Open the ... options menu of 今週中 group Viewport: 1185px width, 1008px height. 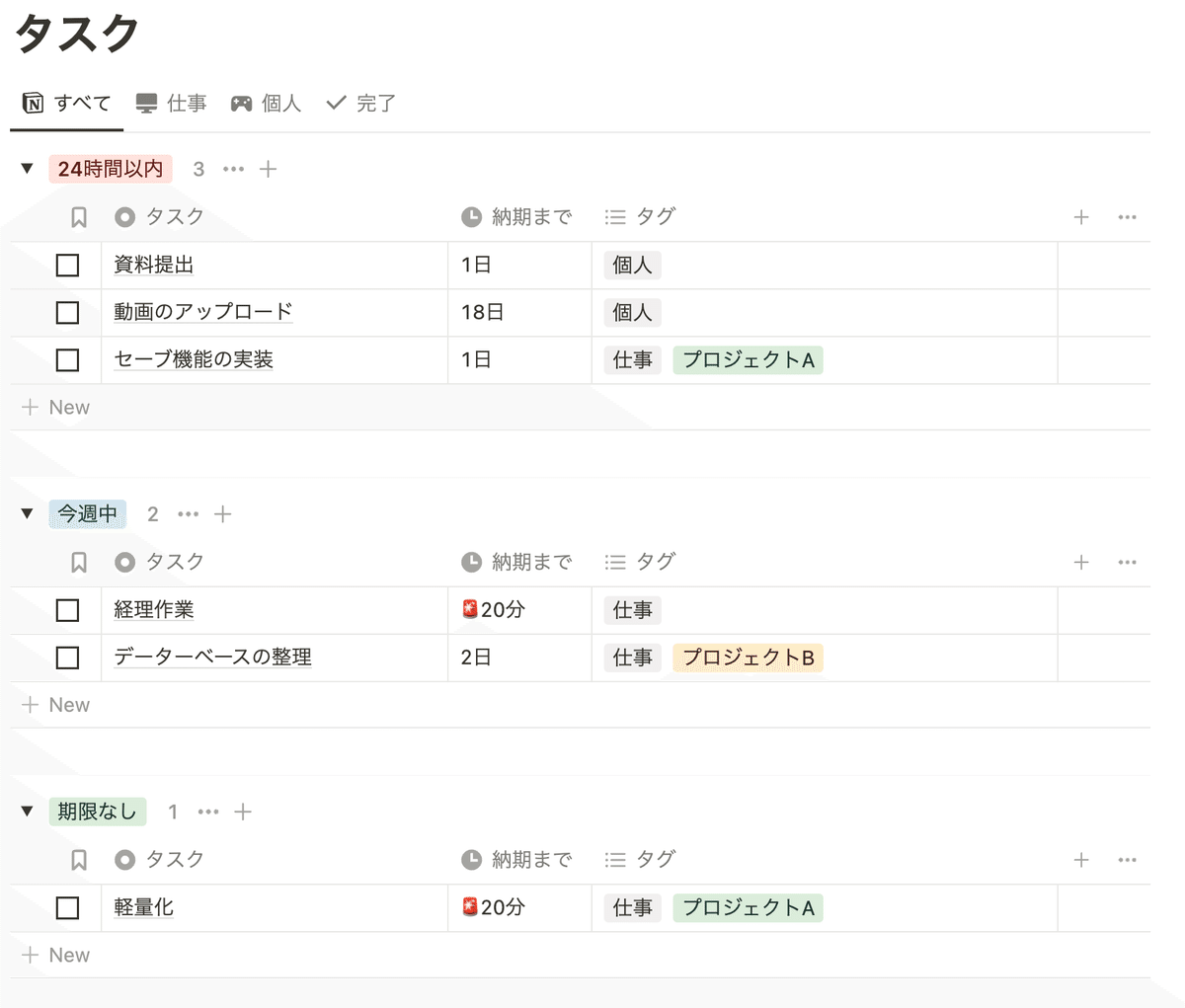[189, 513]
